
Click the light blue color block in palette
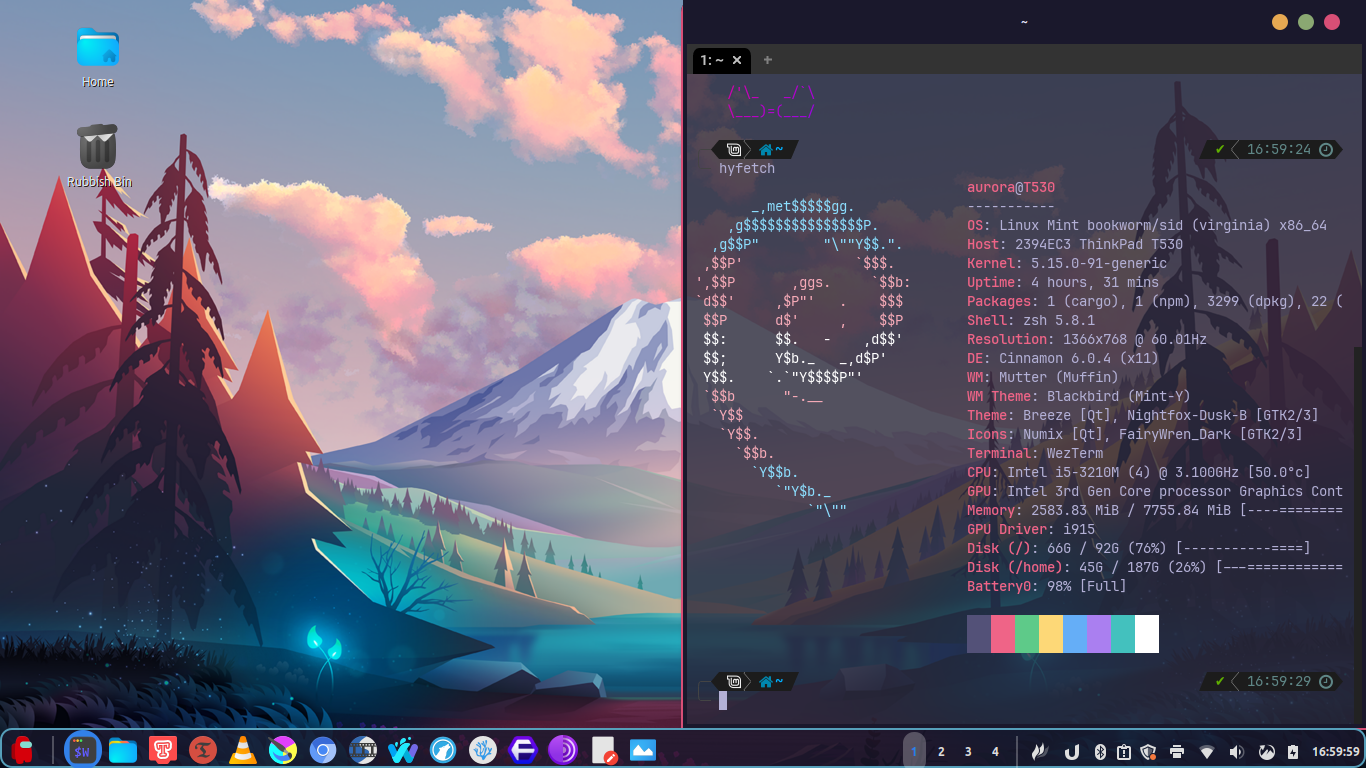(x=1075, y=634)
